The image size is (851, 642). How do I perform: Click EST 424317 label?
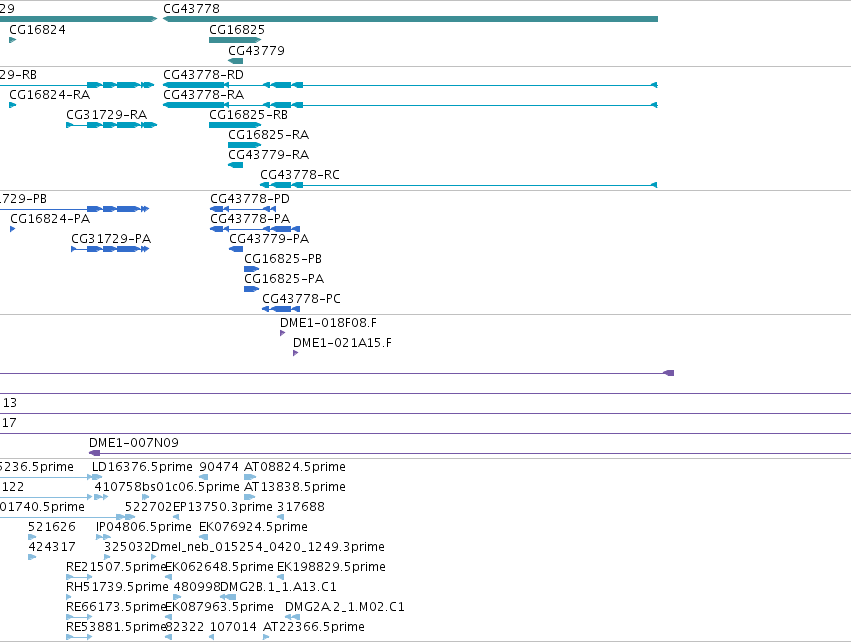pos(52,547)
